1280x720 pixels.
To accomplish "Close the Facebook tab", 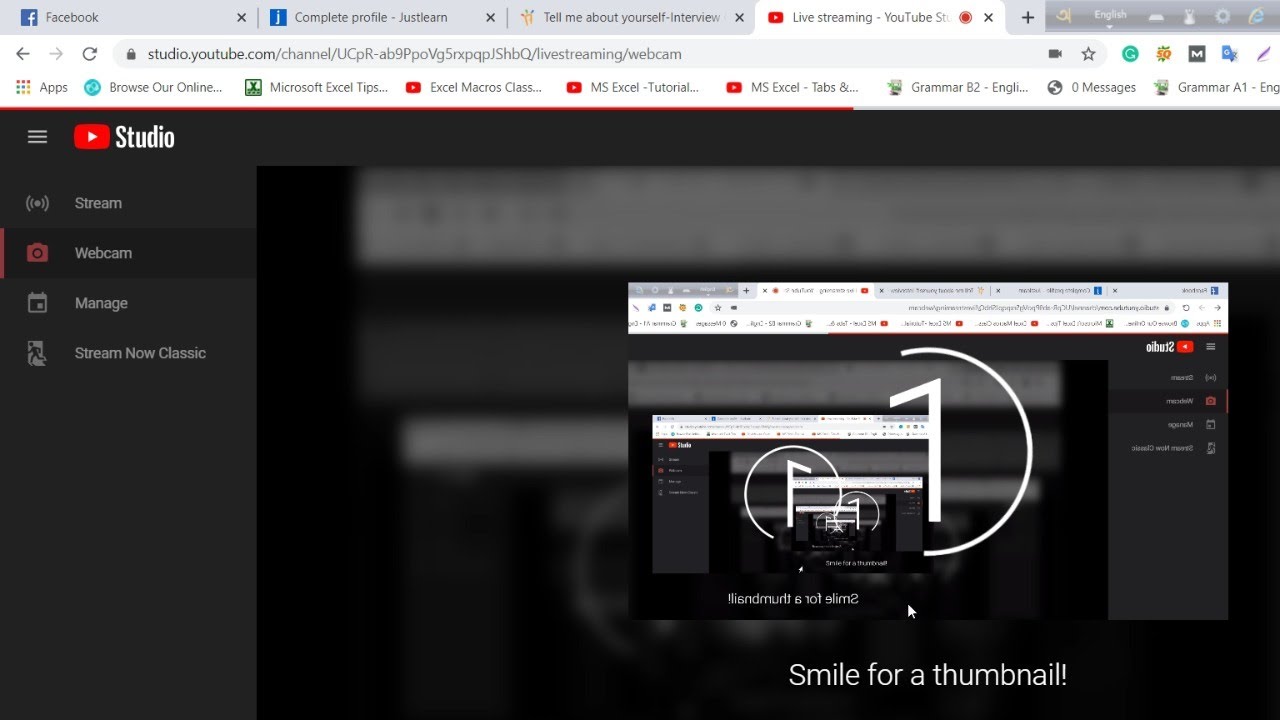I will point(241,18).
